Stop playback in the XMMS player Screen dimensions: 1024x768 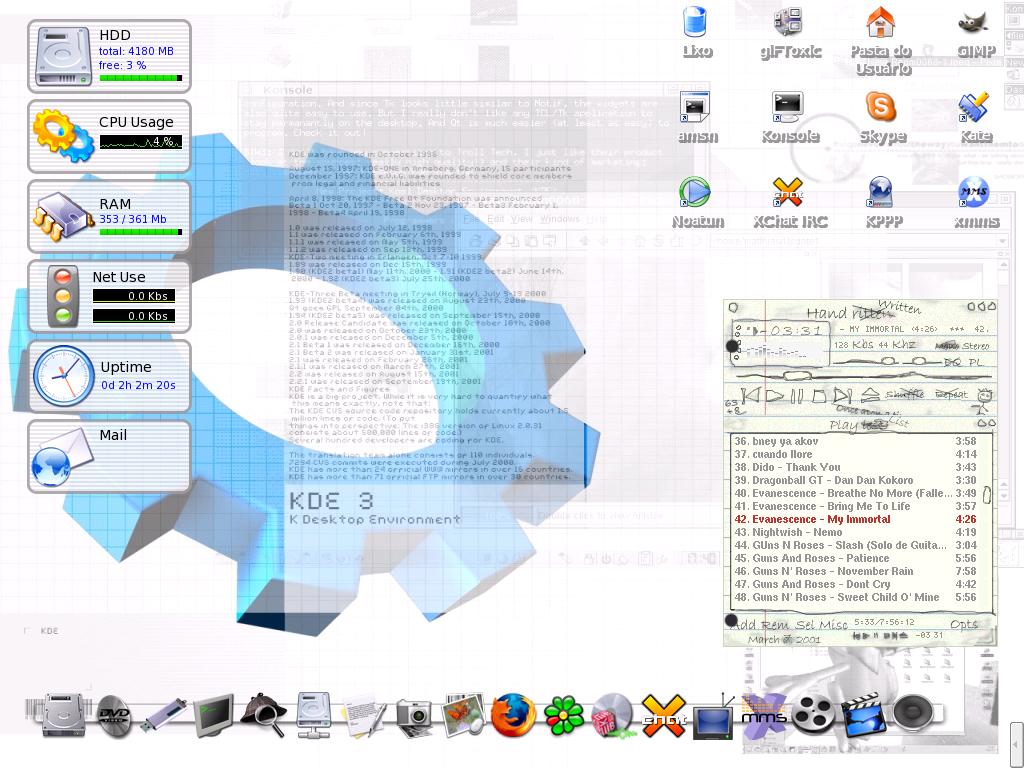(x=819, y=396)
